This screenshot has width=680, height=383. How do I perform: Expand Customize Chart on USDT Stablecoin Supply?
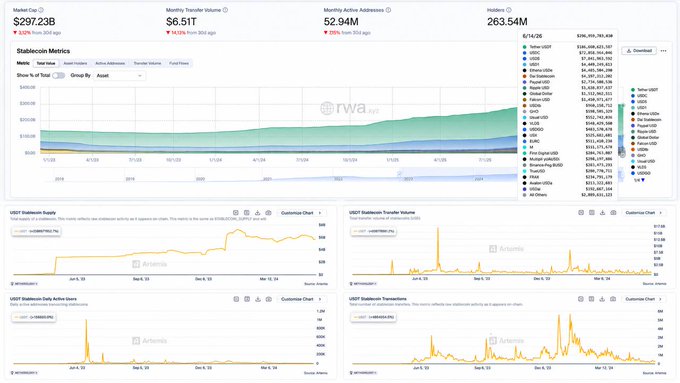[301, 213]
